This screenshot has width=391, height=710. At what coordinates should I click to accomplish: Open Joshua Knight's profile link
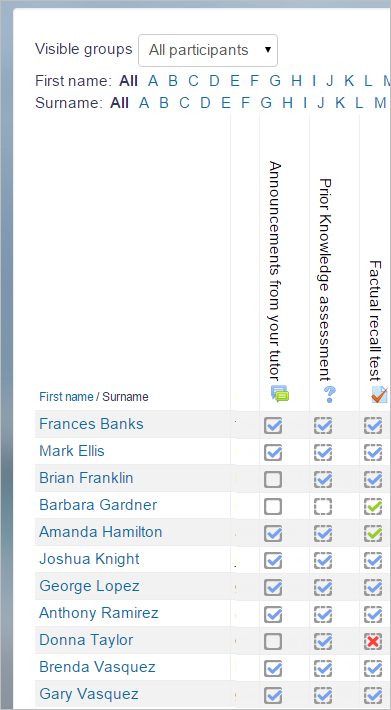pyautogui.click(x=89, y=559)
